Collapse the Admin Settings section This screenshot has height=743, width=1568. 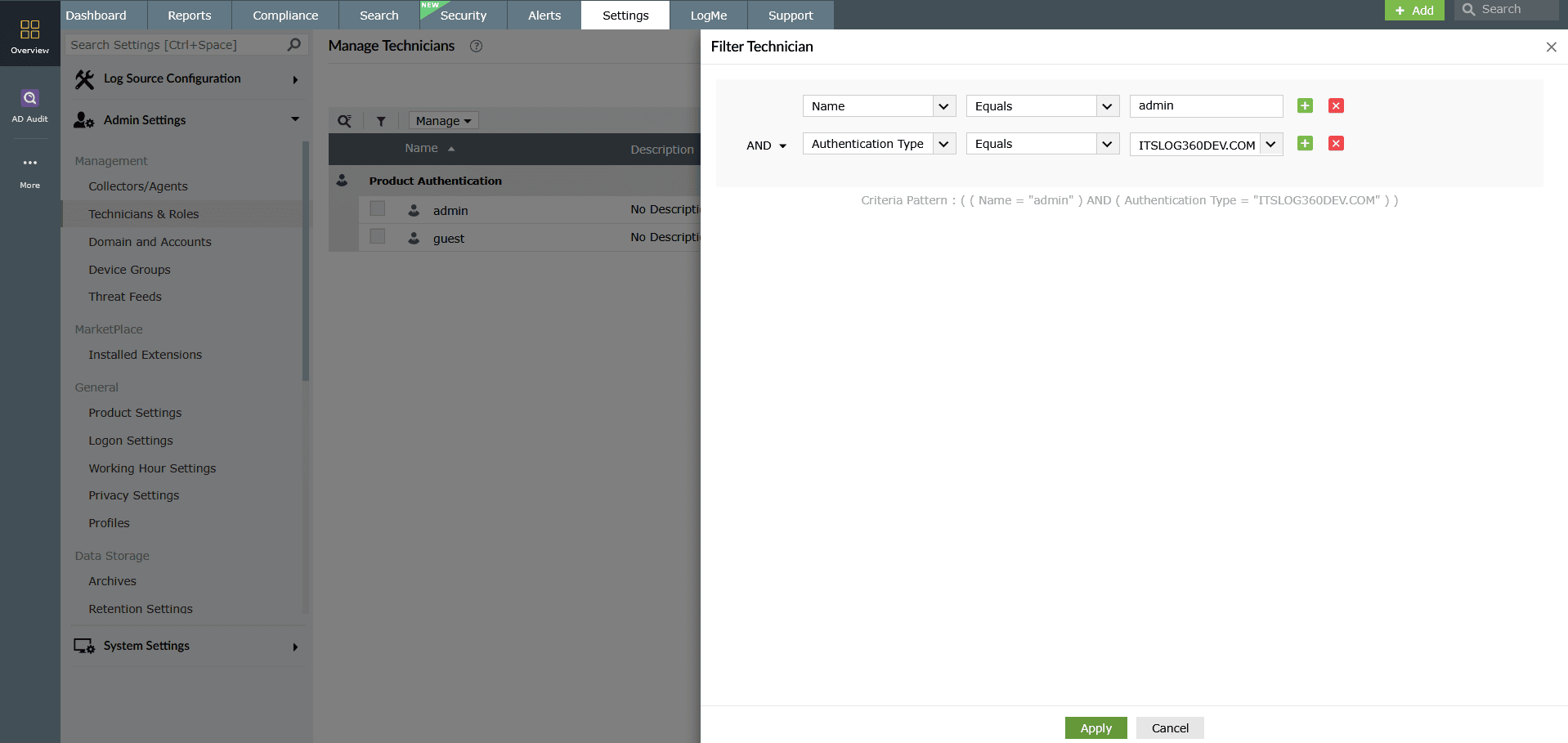coord(295,119)
